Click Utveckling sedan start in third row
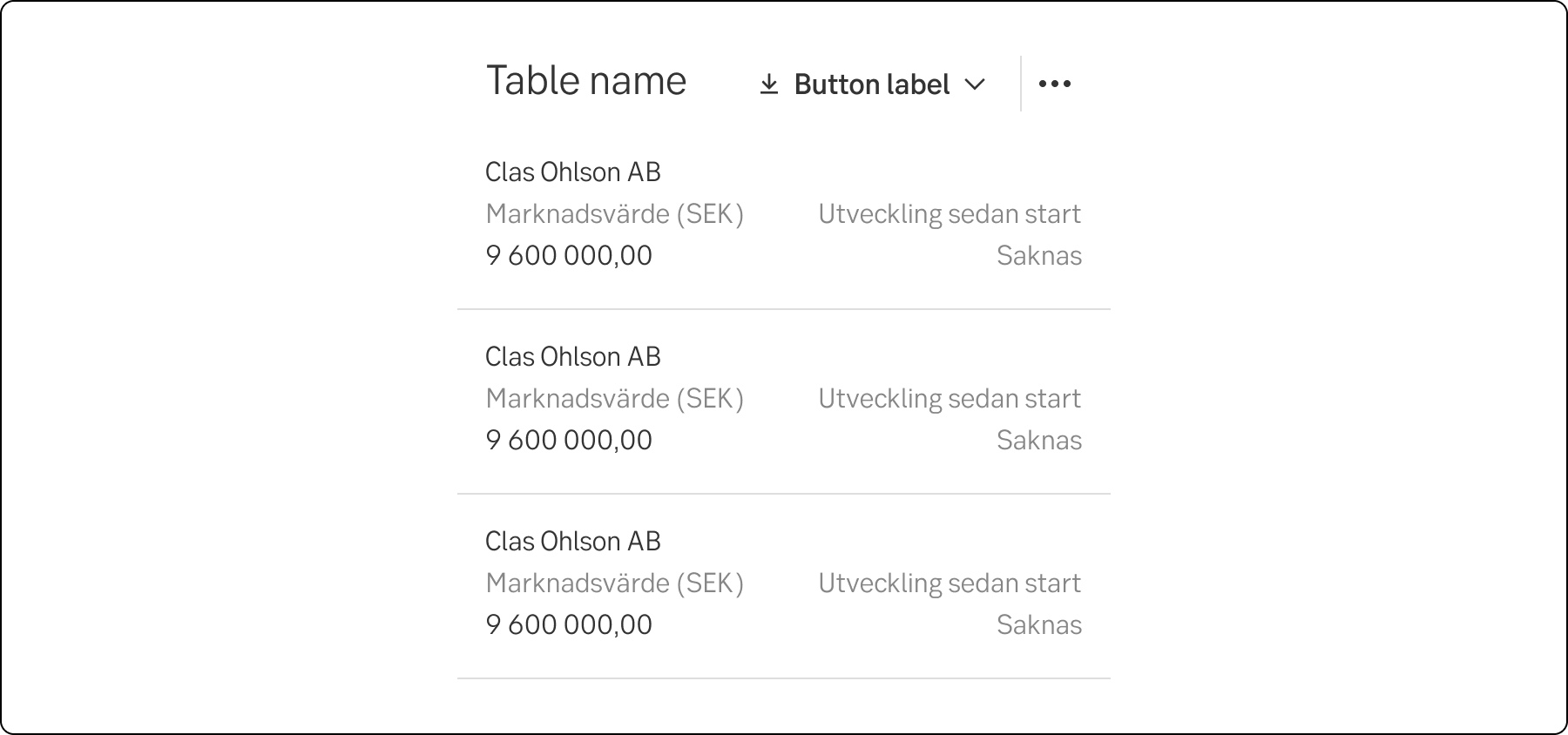Image resolution: width=1568 pixels, height=735 pixels. coord(950,583)
